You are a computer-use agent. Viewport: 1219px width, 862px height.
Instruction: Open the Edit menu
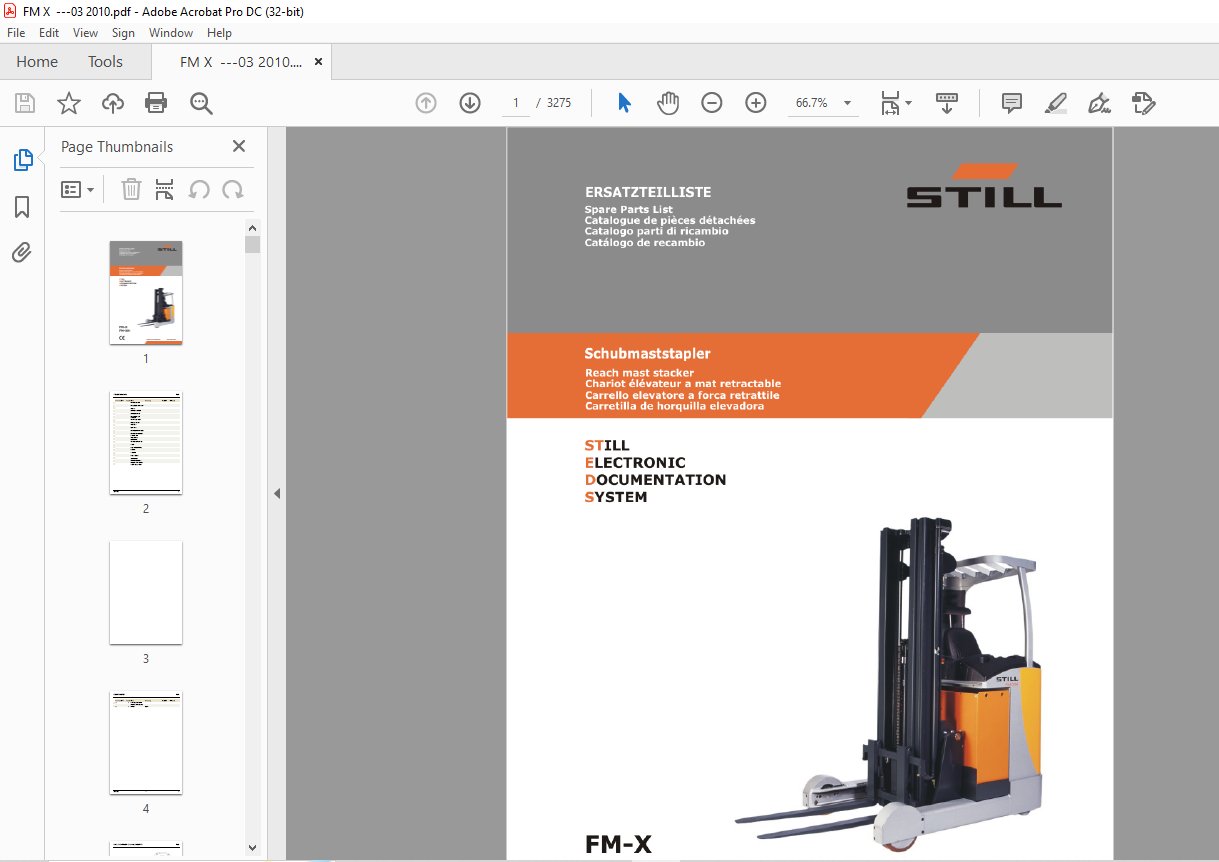click(x=49, y=33)
